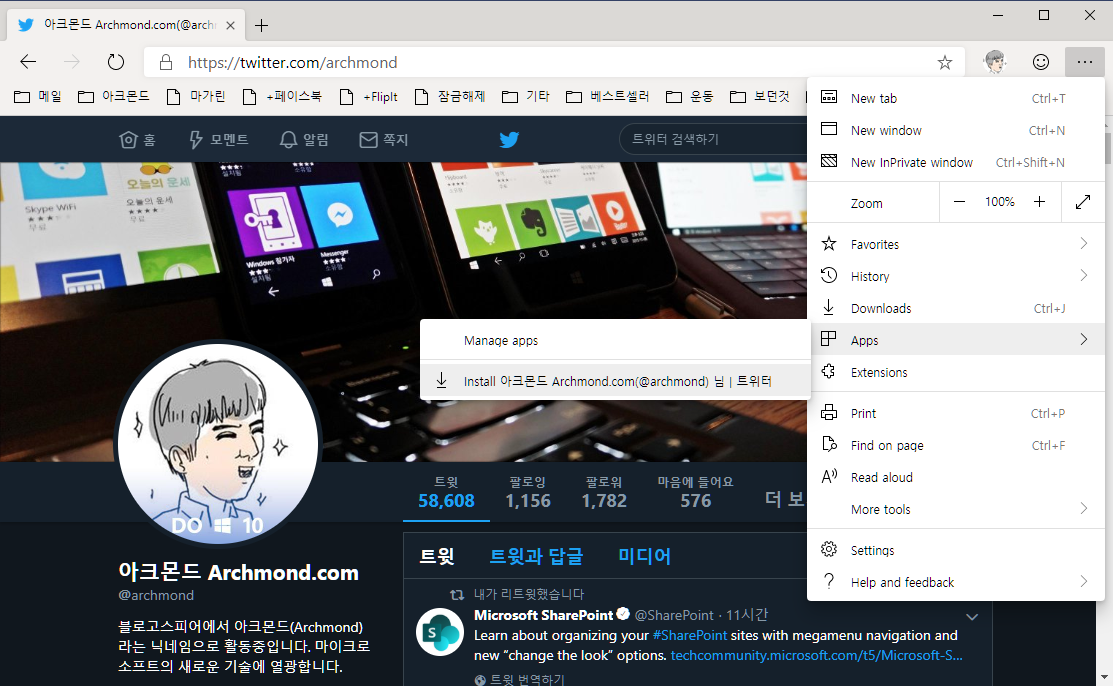The height and width of the screenshot is (686, 1113).
Task: Open a new tab with the plus button
Action: (261, 26)
